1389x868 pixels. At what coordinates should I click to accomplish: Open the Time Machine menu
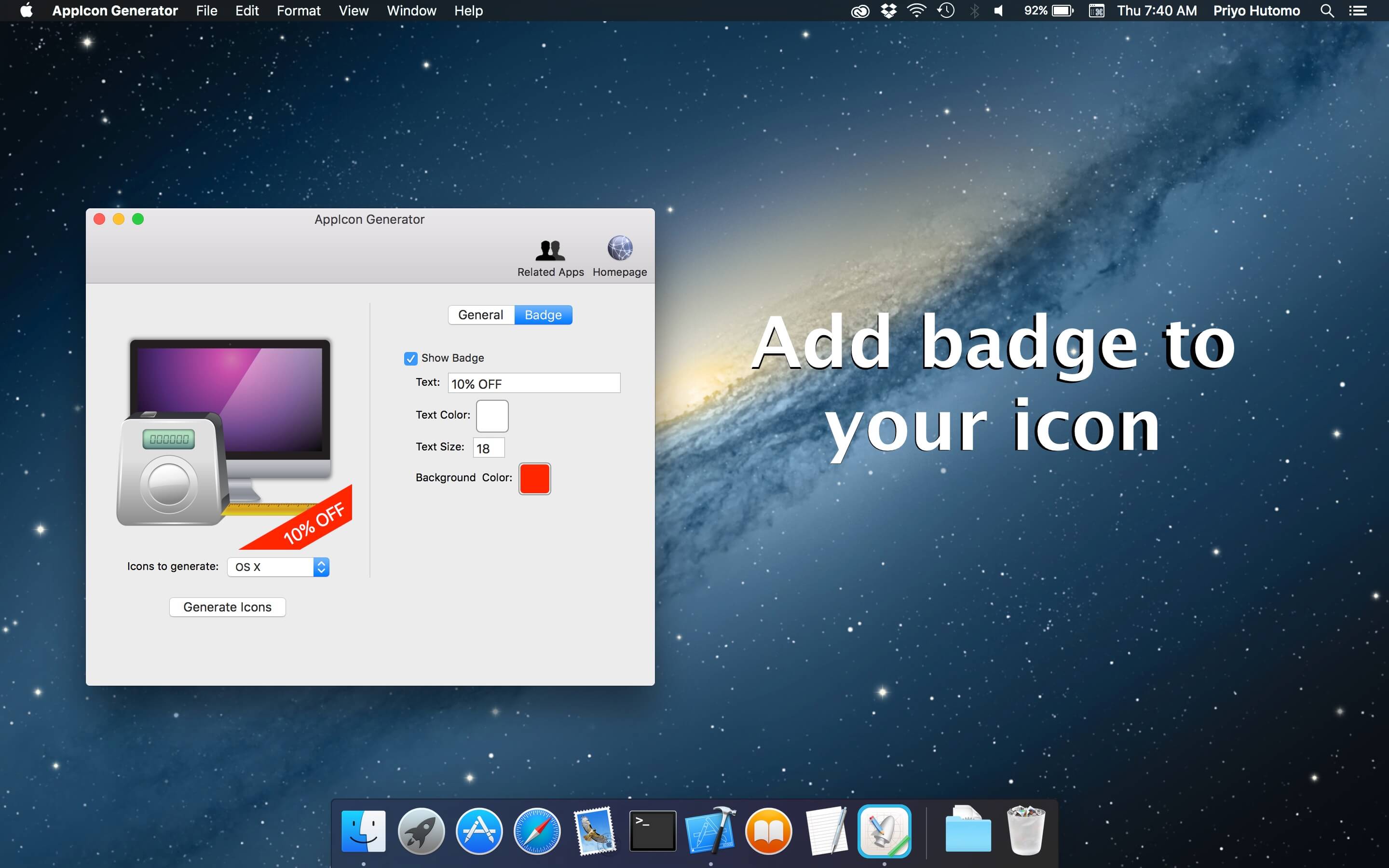coord(946,10)
